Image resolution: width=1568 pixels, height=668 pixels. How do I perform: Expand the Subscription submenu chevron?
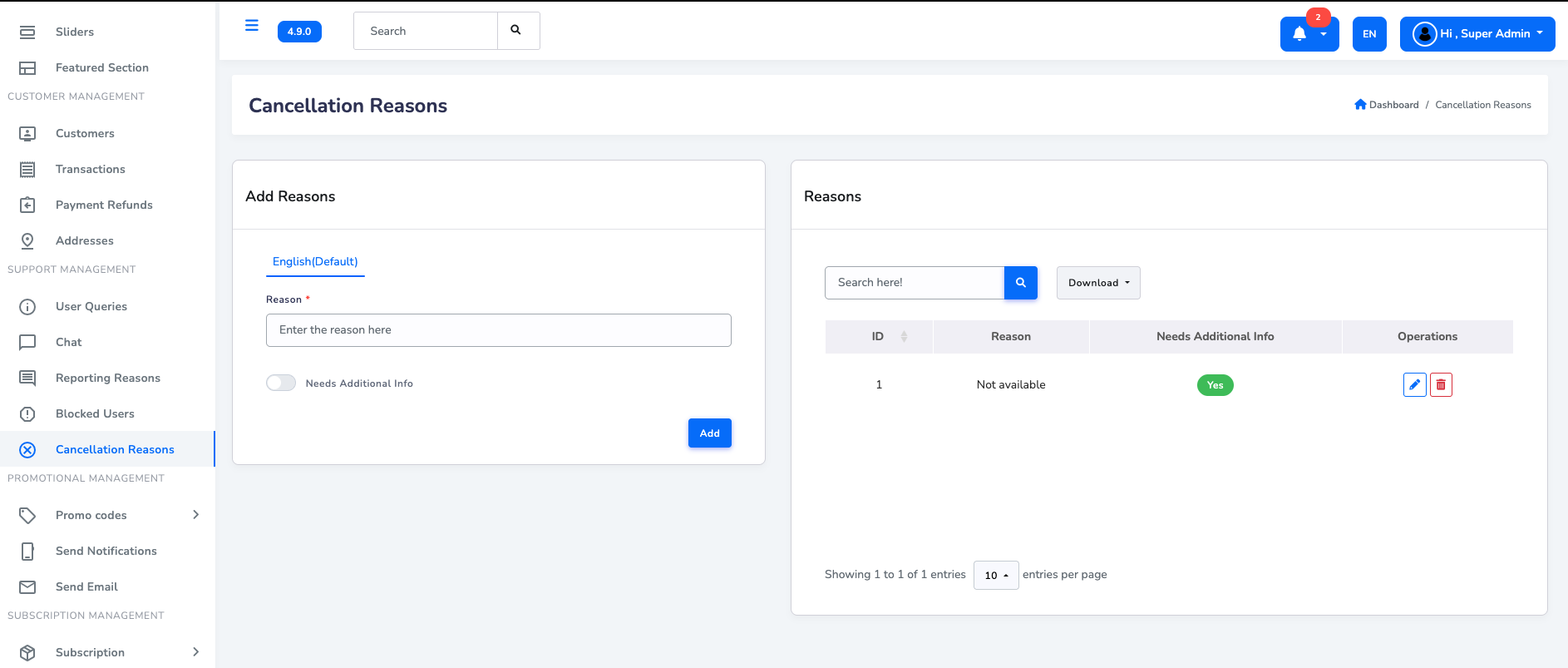(196, 652)
